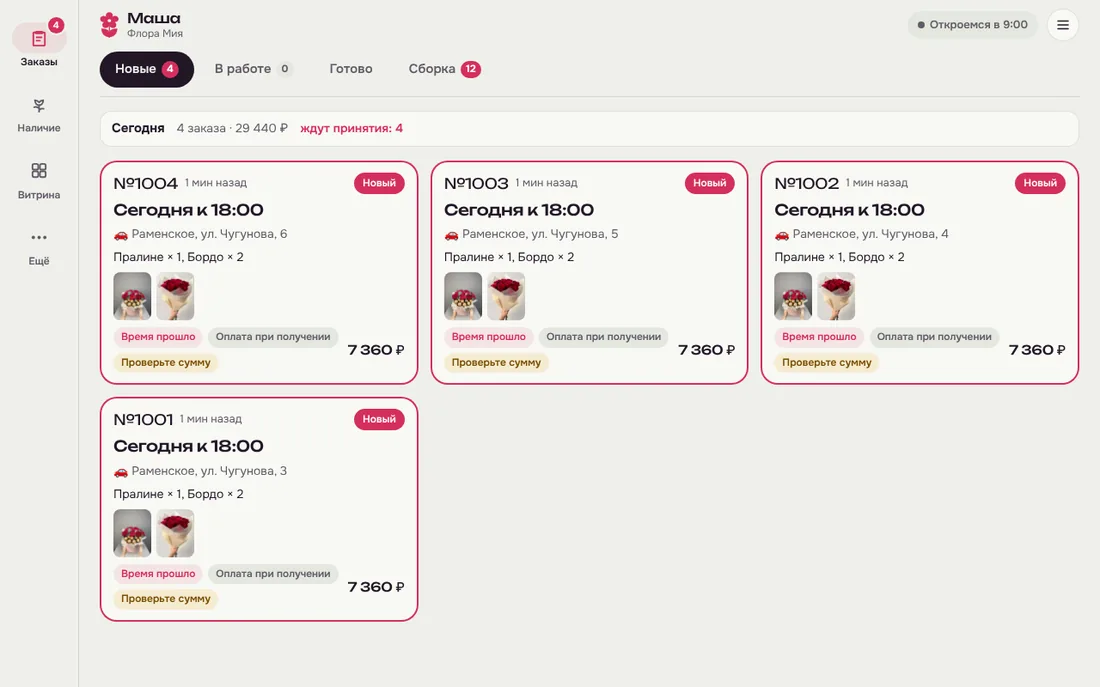Viewport: 1100px width, 687px height.
Task: Click the Новый badge on order №1001
Action: coord(379,419)
